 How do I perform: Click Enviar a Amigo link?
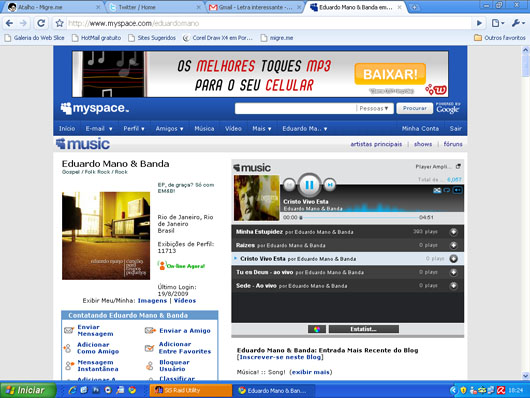coord(185,330)
